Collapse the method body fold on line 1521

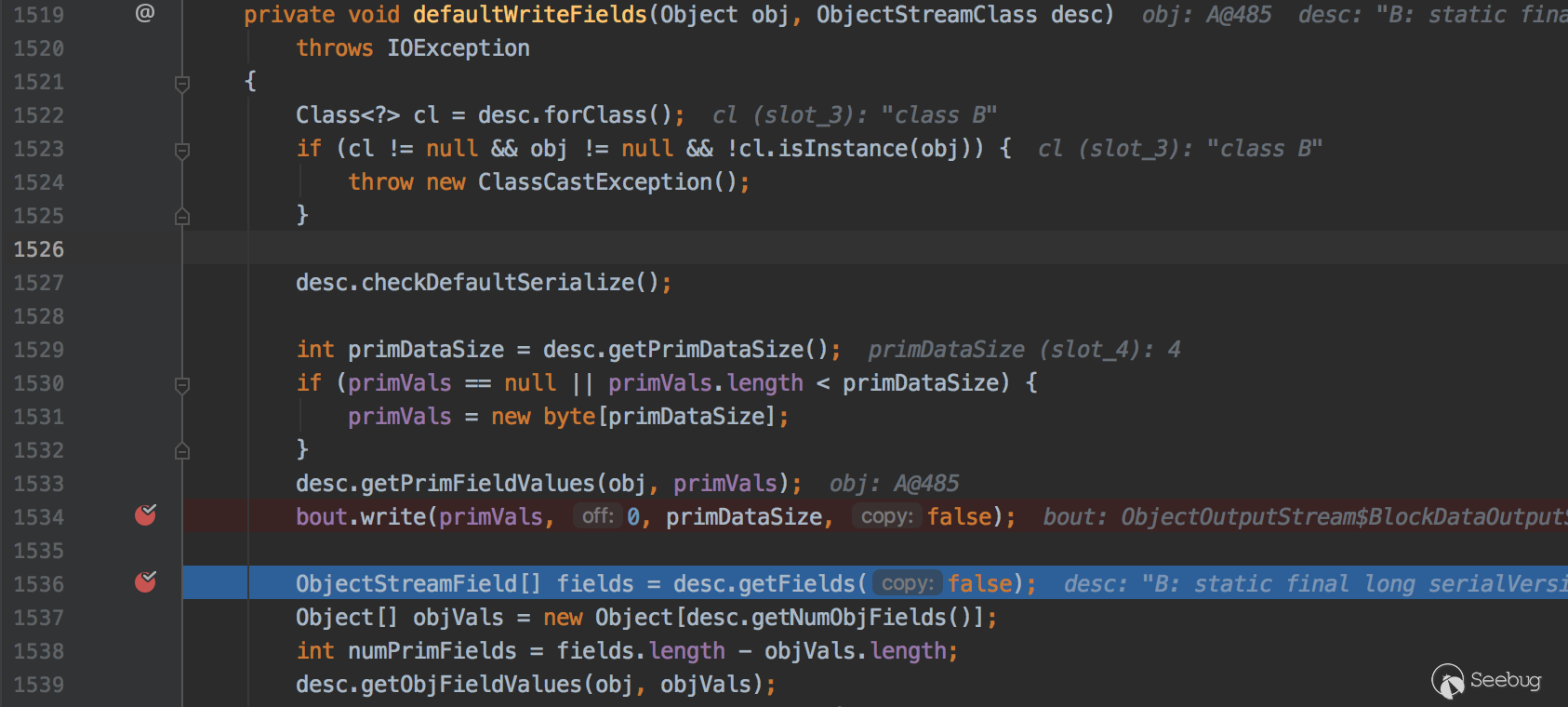click(182, 84)
